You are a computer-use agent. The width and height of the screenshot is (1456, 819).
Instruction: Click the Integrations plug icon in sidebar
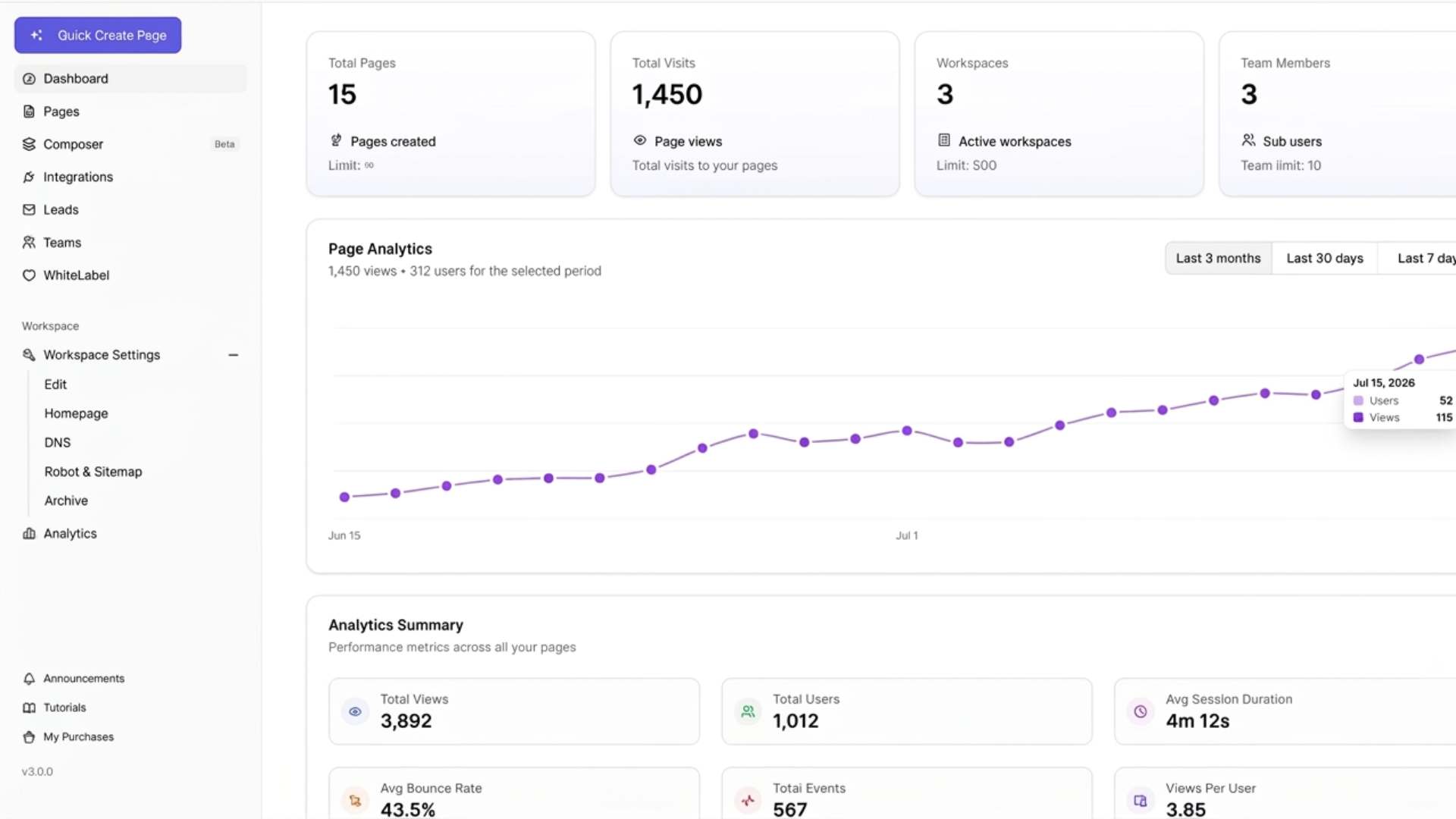pyautogui.click(x=29, y=177)
